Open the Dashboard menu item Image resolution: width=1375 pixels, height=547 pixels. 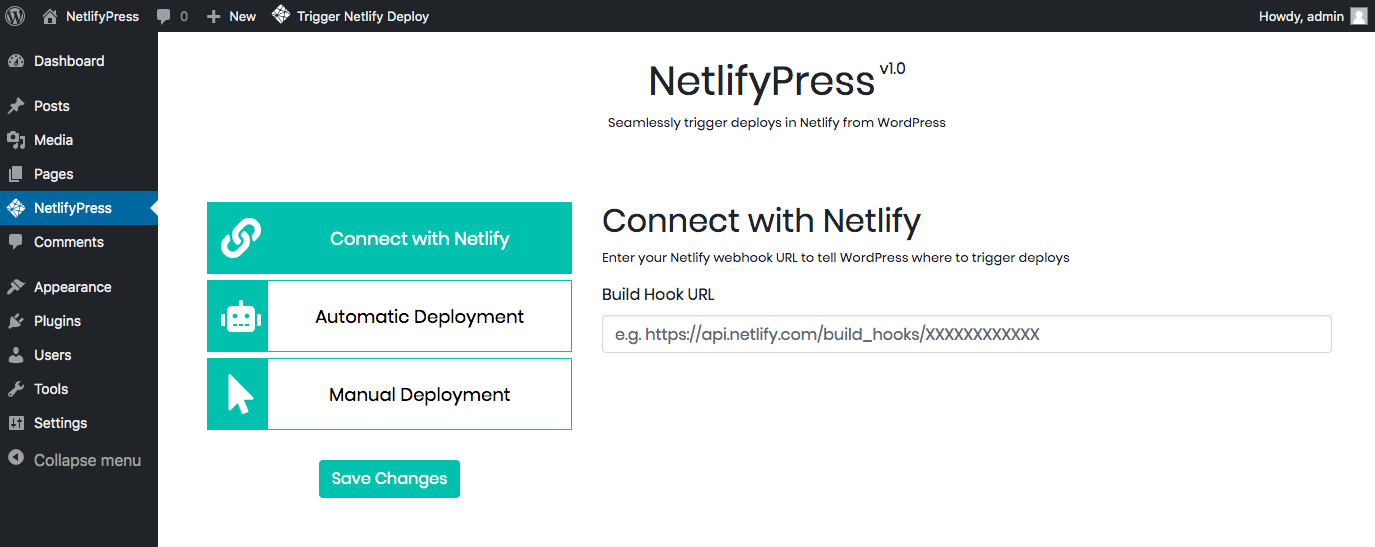tap(79, 61)
